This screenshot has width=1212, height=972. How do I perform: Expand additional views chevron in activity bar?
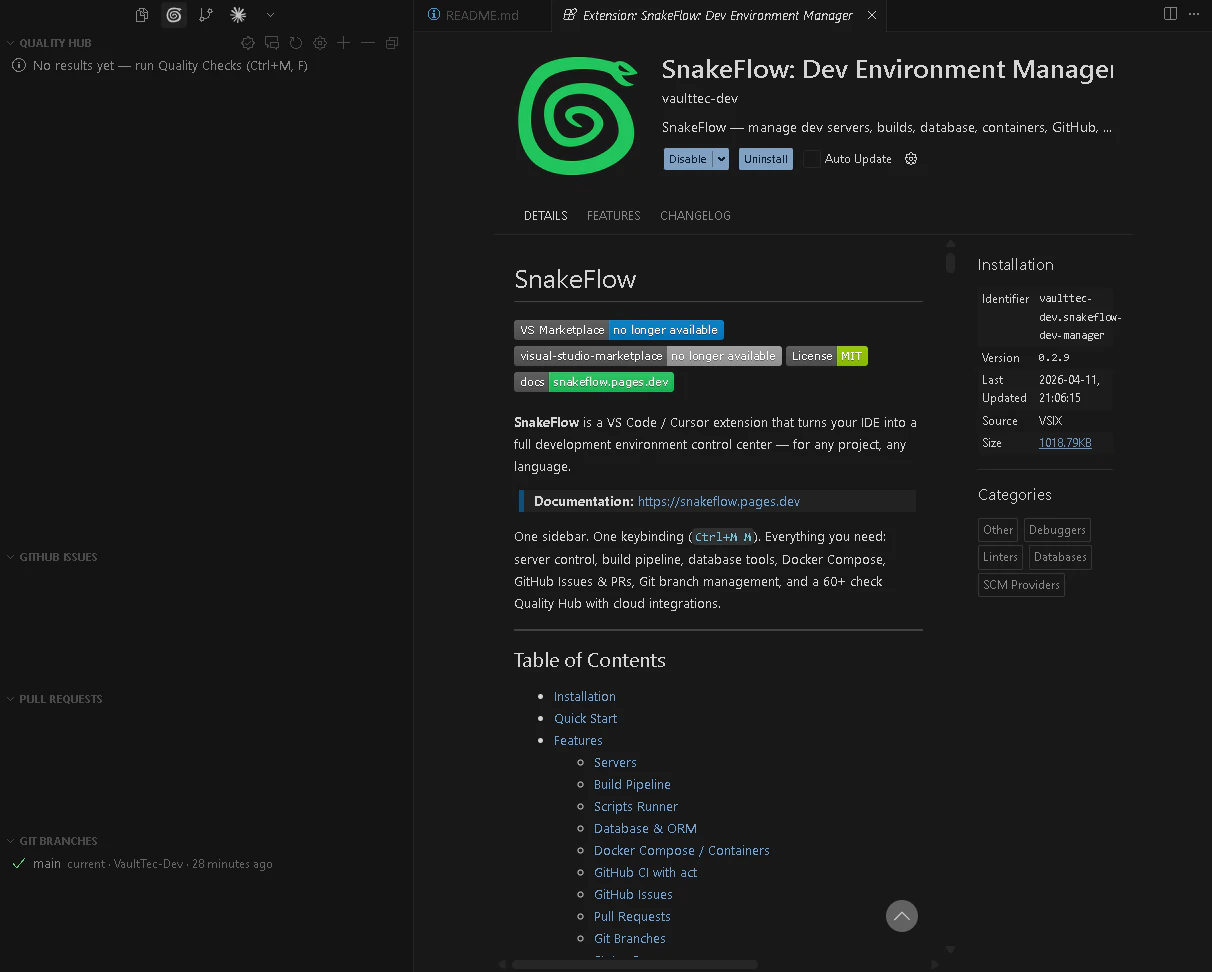pos(270,15)
